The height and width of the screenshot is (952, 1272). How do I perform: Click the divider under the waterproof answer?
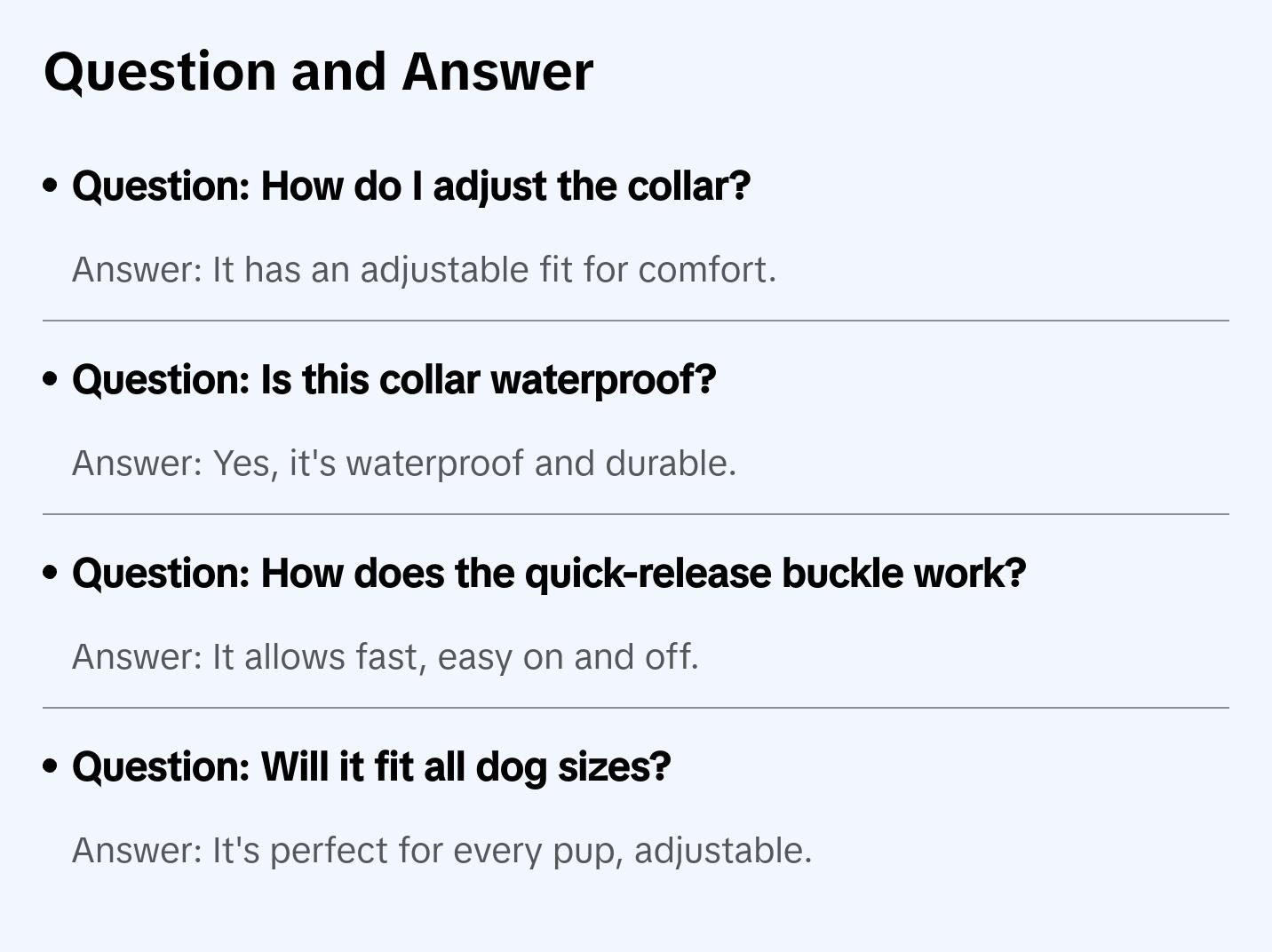point(636,514)
